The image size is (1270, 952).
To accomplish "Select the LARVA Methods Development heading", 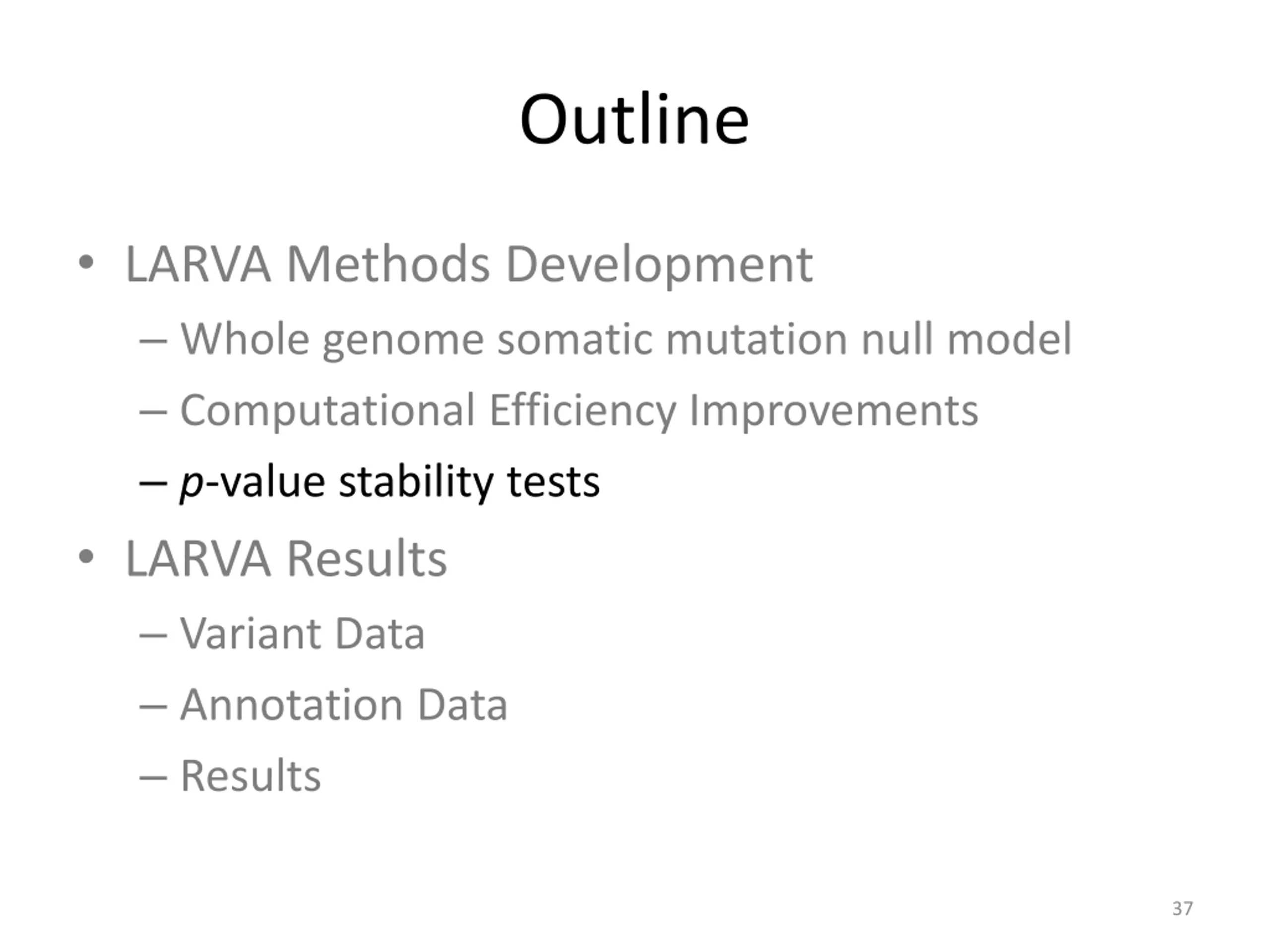I will (468, 265).
